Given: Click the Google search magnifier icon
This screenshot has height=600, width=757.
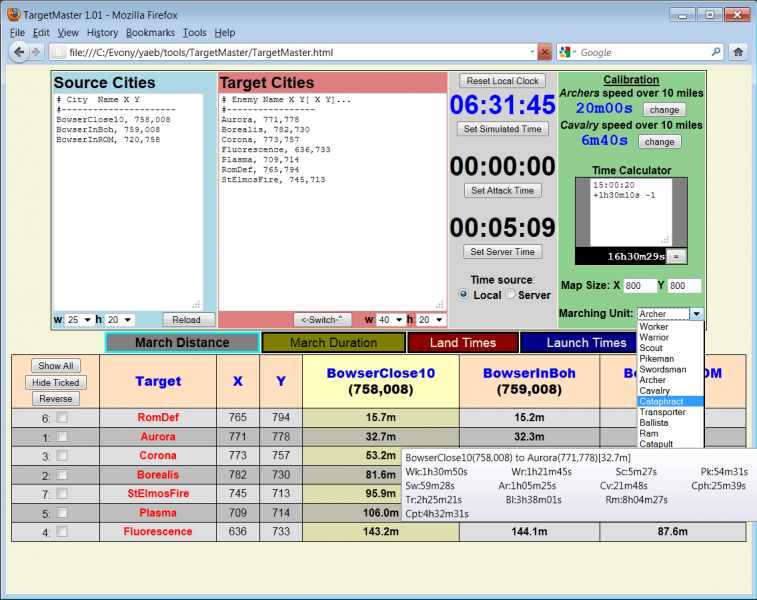Looking at the screenshot, I should tap(715, 52).
